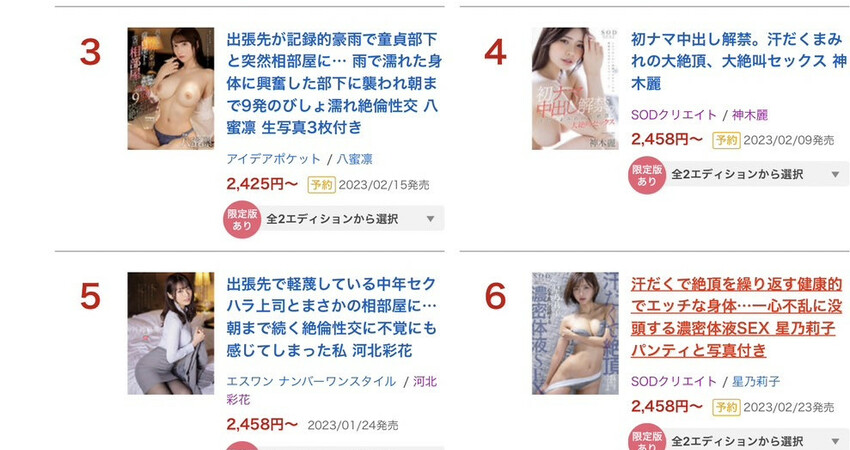Open the underlined red rank 6 product title

pos(737,317)
